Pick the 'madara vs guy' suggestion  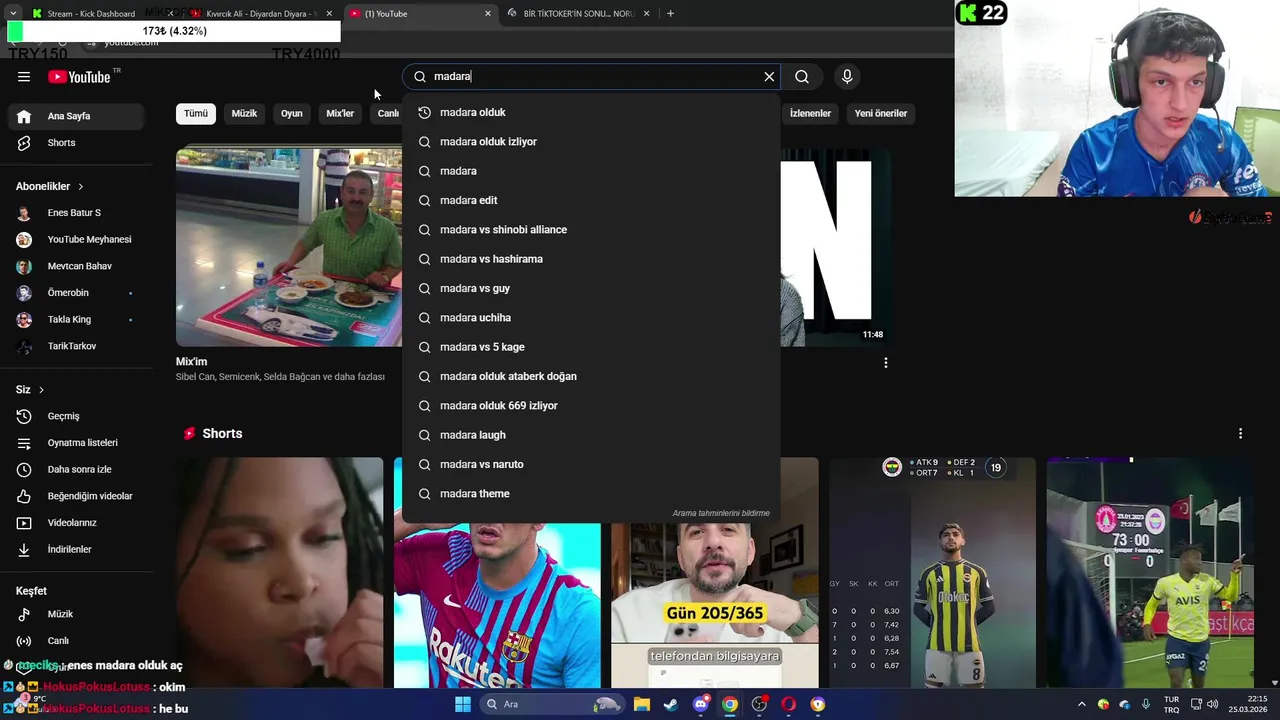point(591,288)
